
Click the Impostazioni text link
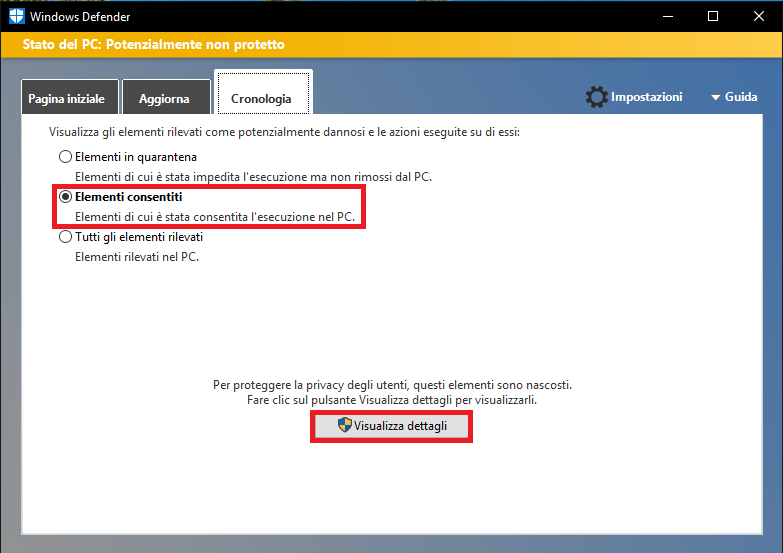pos(646,97)
